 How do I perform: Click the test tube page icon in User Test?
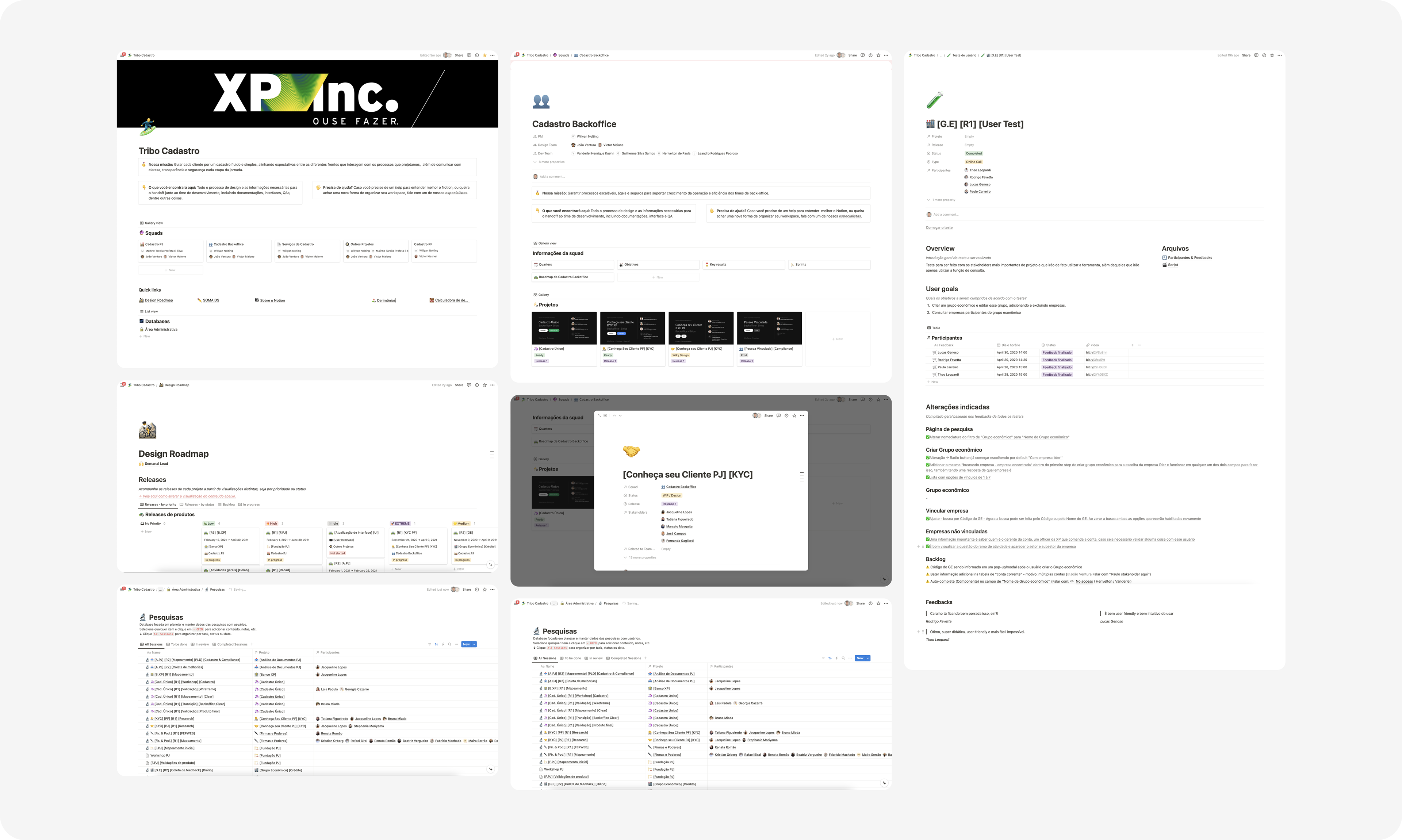coord(934,100)
